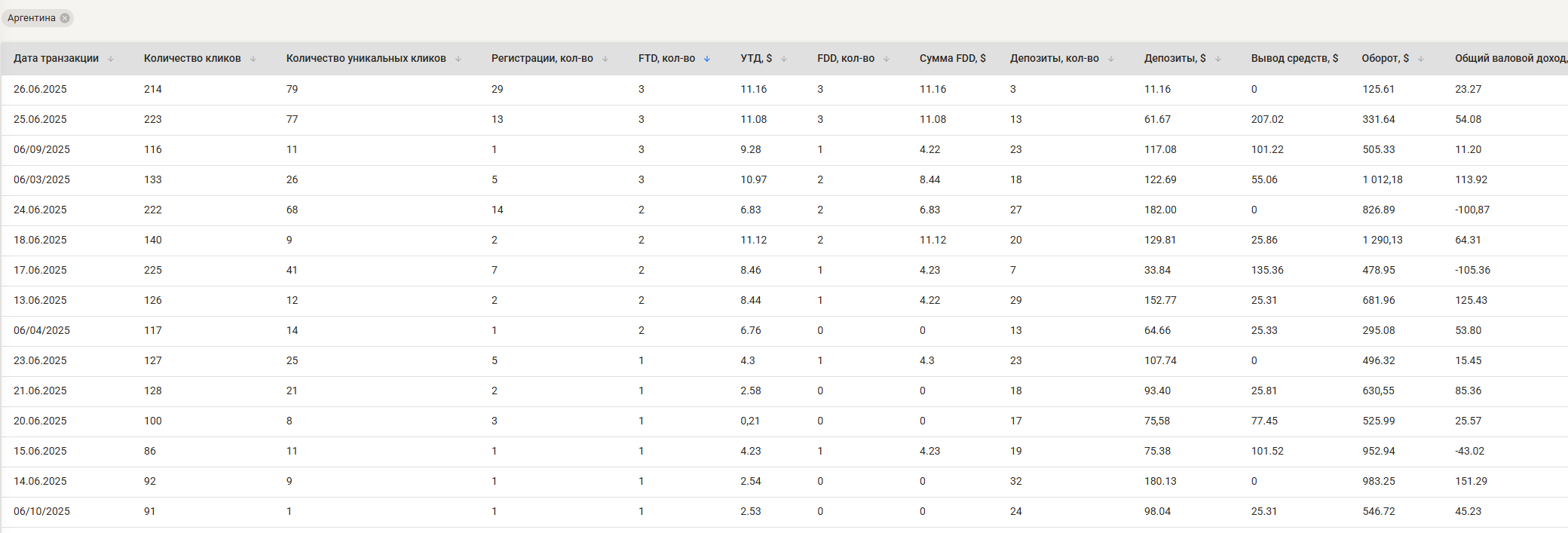The width and height of the screenshot is (1568, 533).
Task: Click the Общий валовой доход column header
Action: tap(1511, 58)
